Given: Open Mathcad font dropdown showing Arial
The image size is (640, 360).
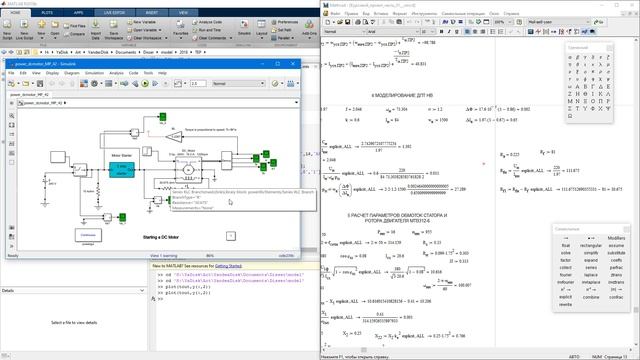Looking at the screenshot, I should tap(393, 31).
